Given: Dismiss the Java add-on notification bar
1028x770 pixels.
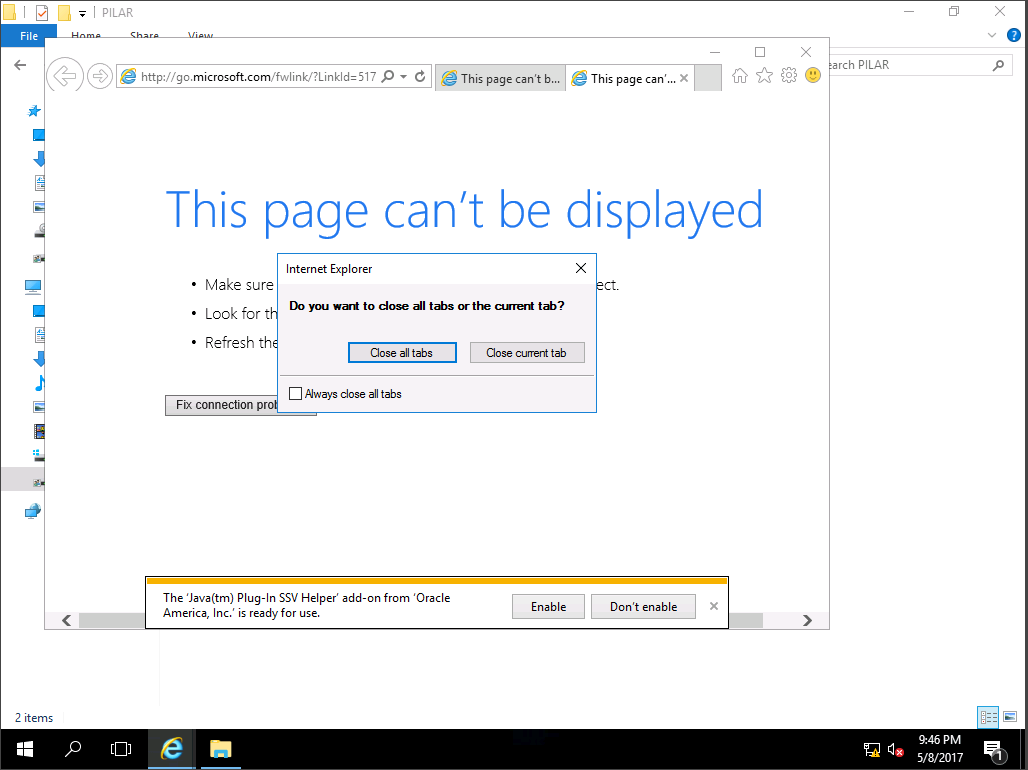Looking at the screenshot, I should pyautogui.click(x=714, y=606).
